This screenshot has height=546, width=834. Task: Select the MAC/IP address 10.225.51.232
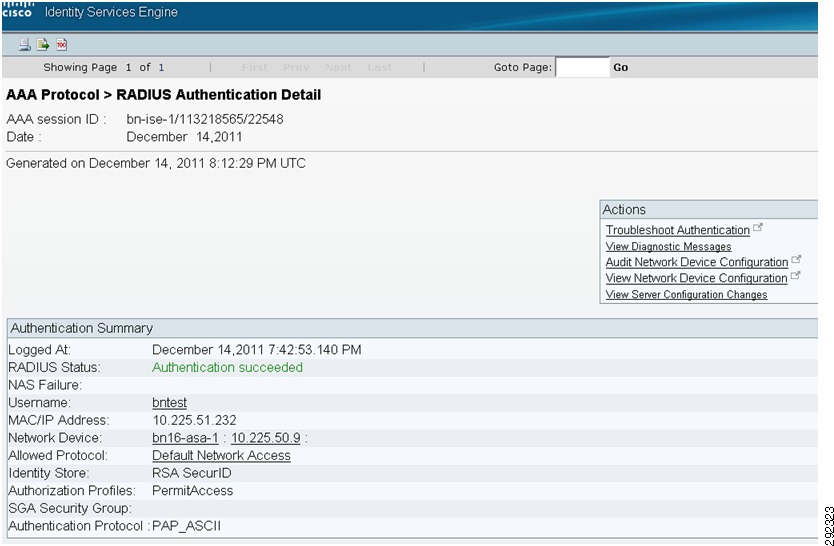coord(194,421)
